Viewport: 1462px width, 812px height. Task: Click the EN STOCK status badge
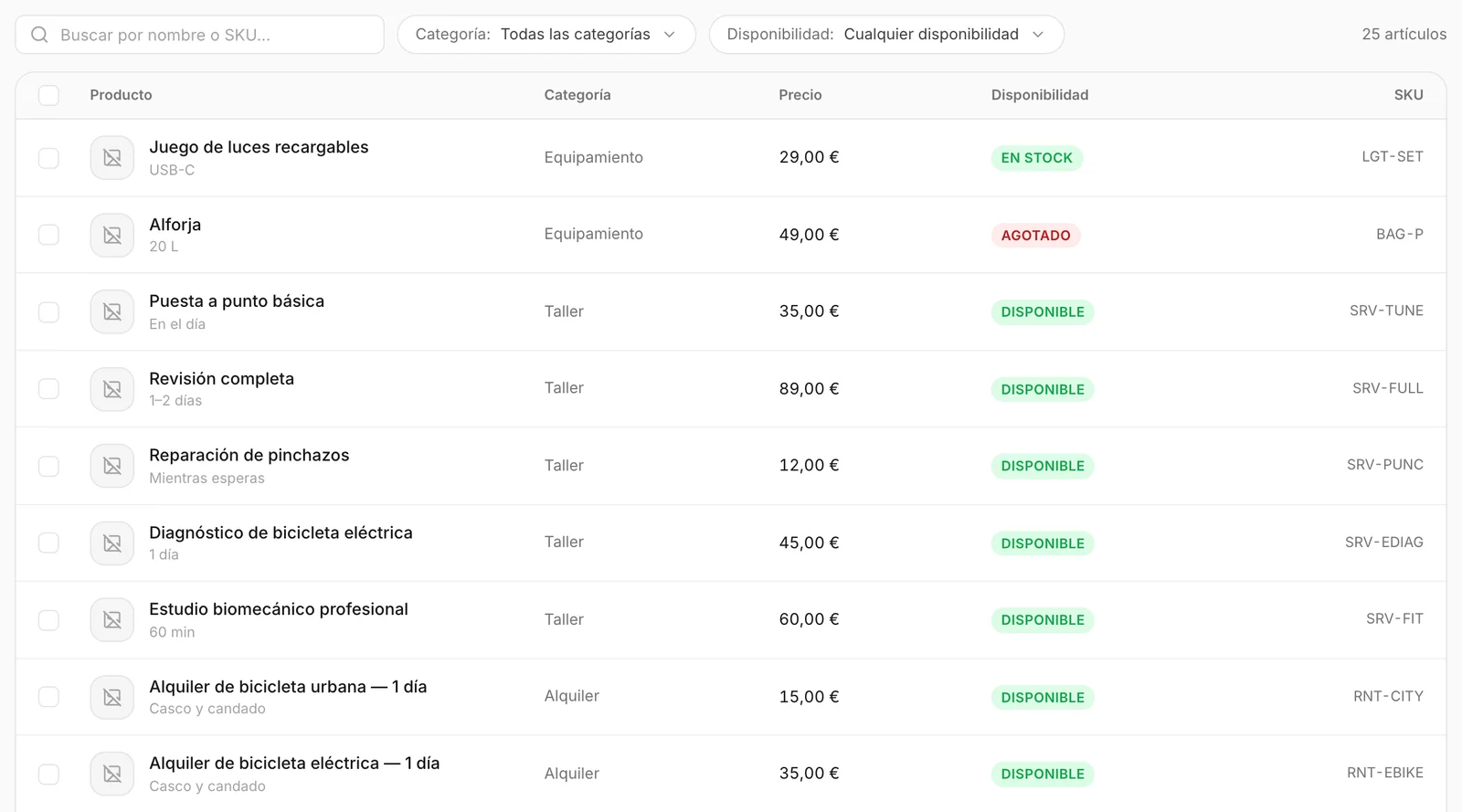[1037, 158]
